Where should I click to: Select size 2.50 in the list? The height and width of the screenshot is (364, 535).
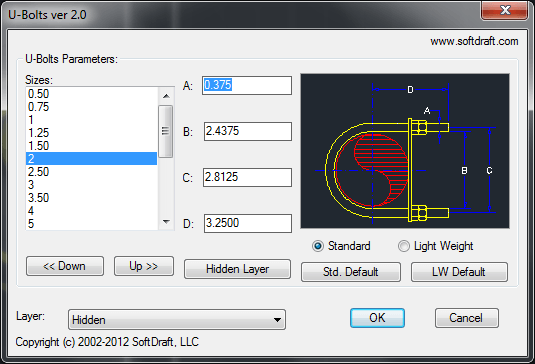click(x=91, y=172)
